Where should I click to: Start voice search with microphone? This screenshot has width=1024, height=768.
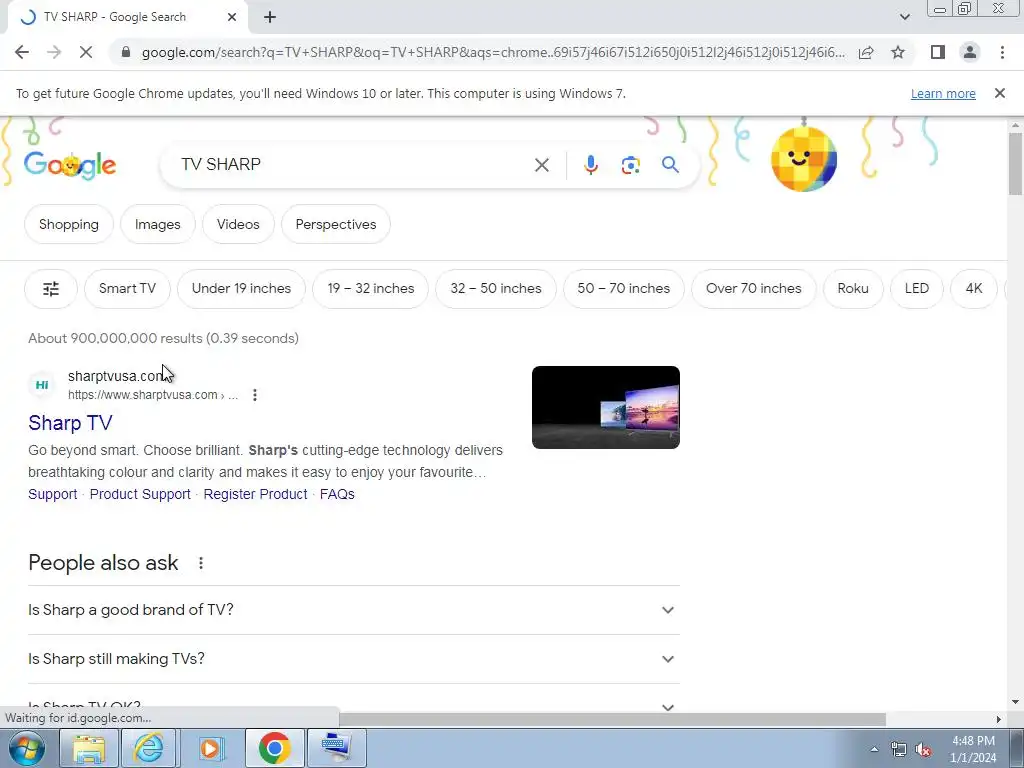[x=590, y=165]
